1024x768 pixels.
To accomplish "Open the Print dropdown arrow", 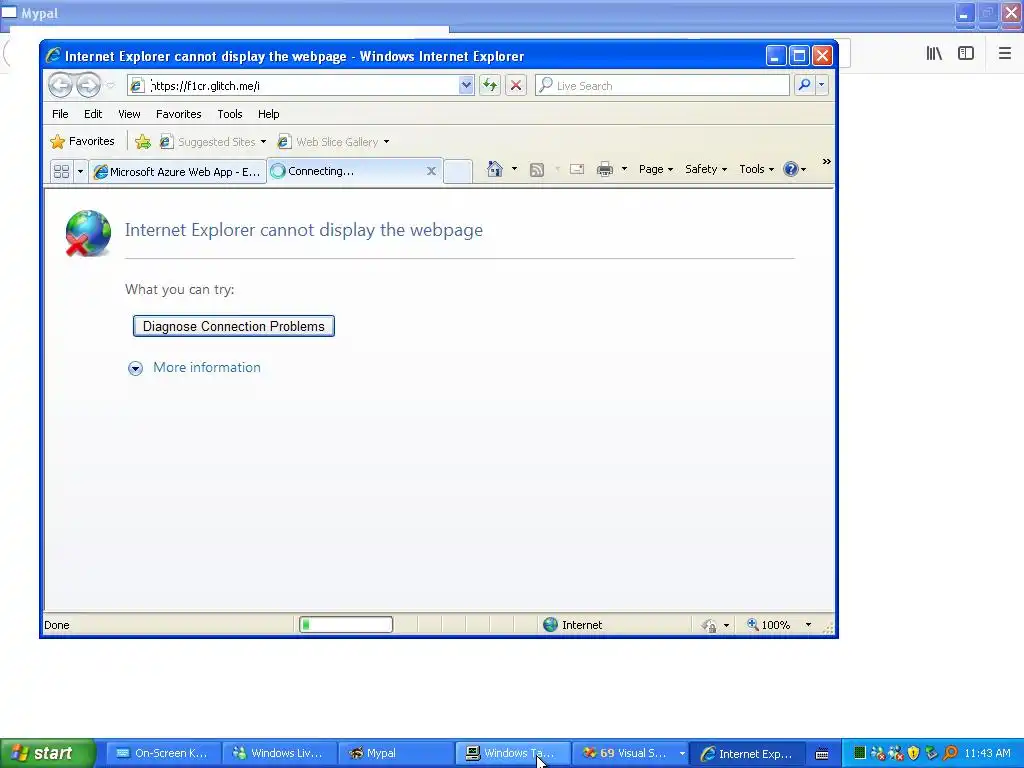I will 624,169.
